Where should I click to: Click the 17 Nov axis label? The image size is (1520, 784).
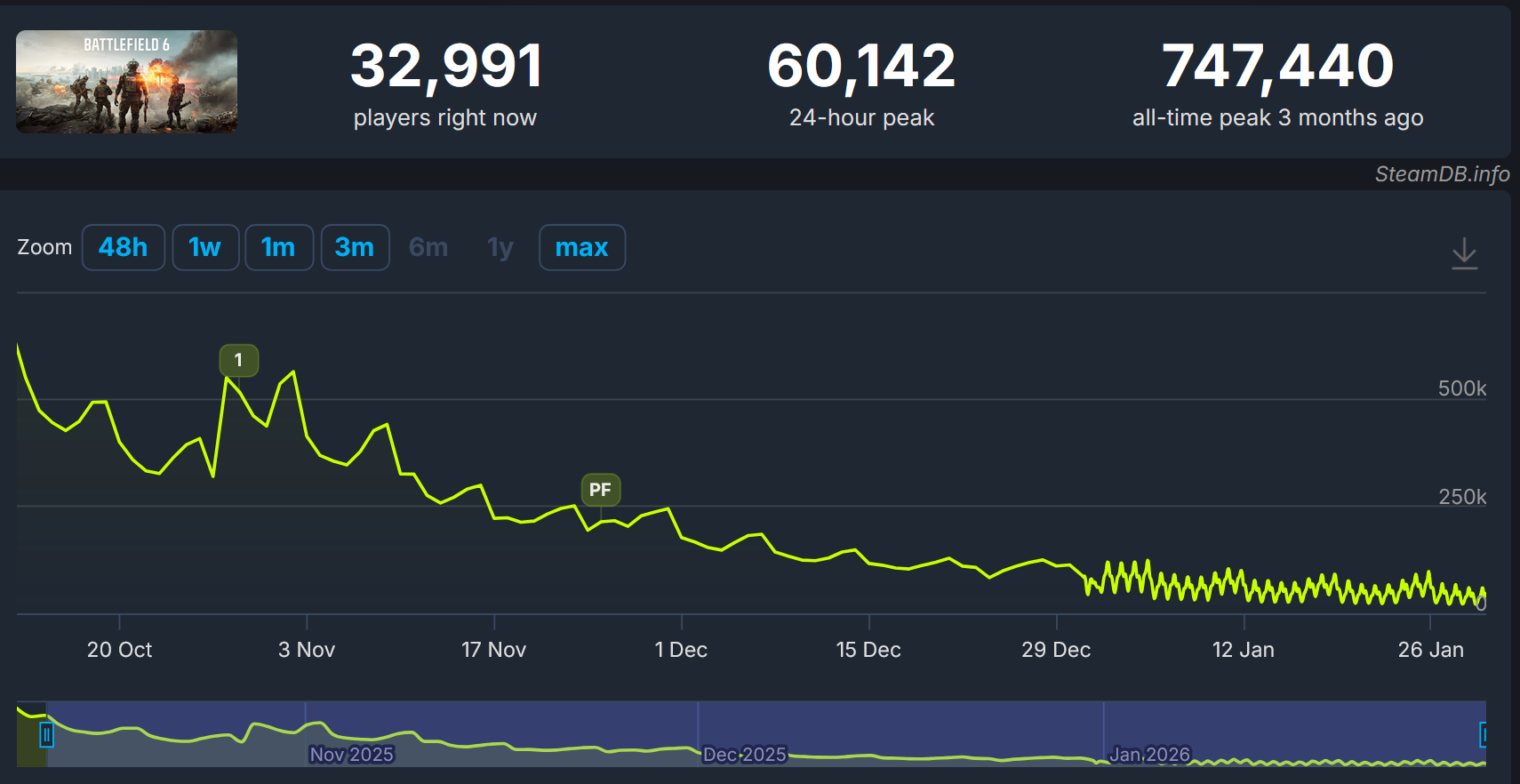(x=494, y=650)
